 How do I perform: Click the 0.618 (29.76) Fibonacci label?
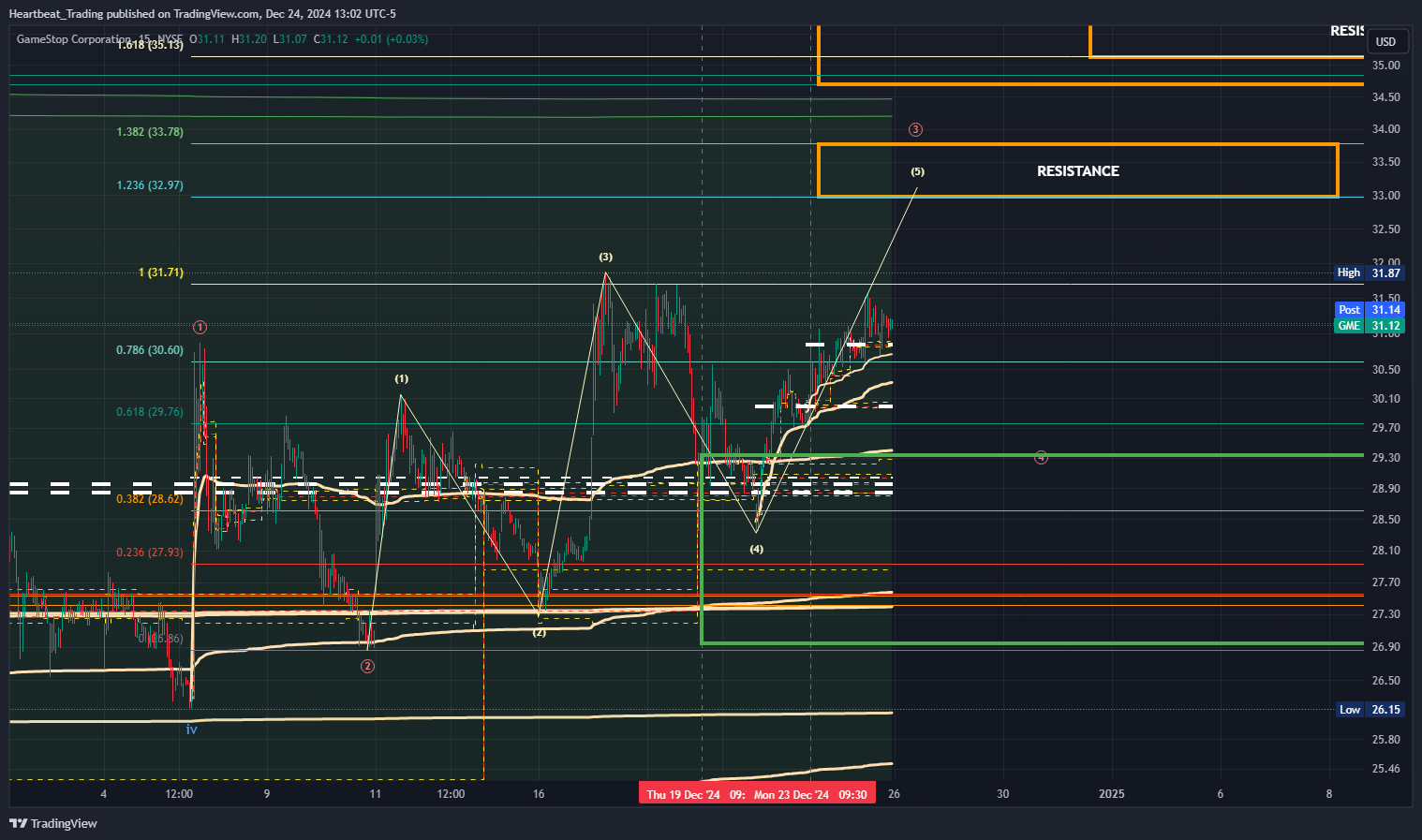pyautogui.click(x=150, y=412)
